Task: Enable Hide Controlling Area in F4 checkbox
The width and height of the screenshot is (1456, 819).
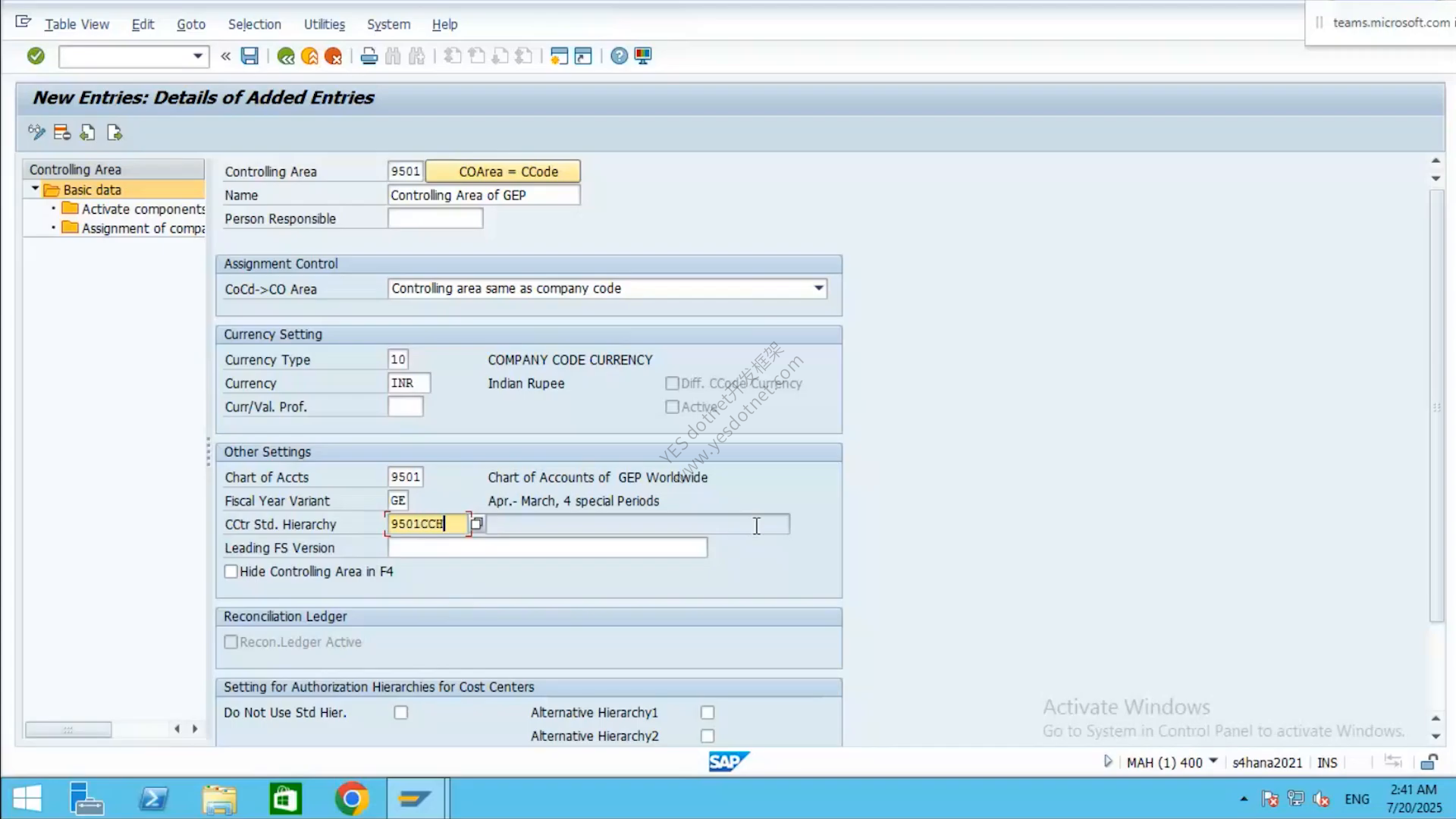Action: click(231, 571)
